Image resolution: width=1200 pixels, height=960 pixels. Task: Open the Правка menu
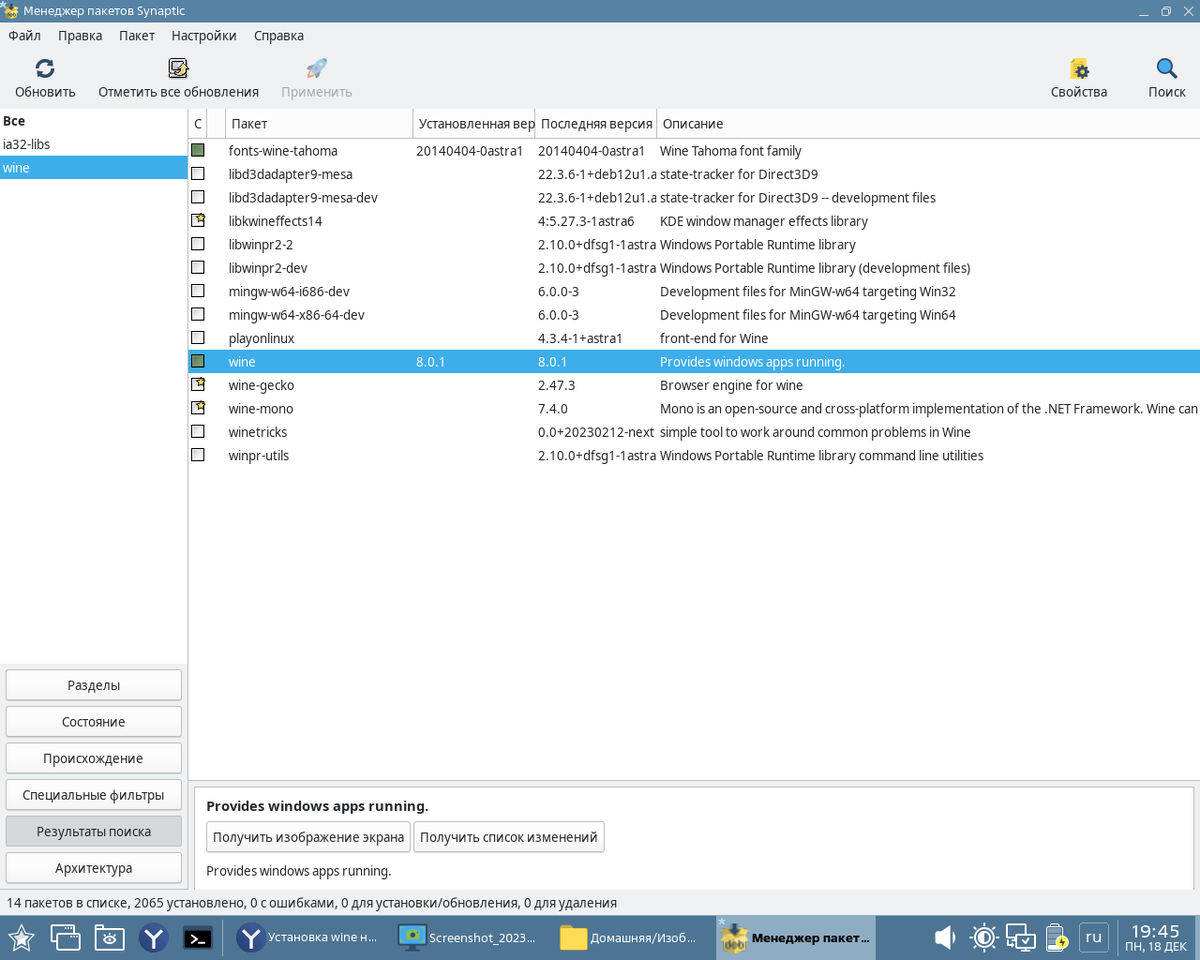[x=80, y=35]
